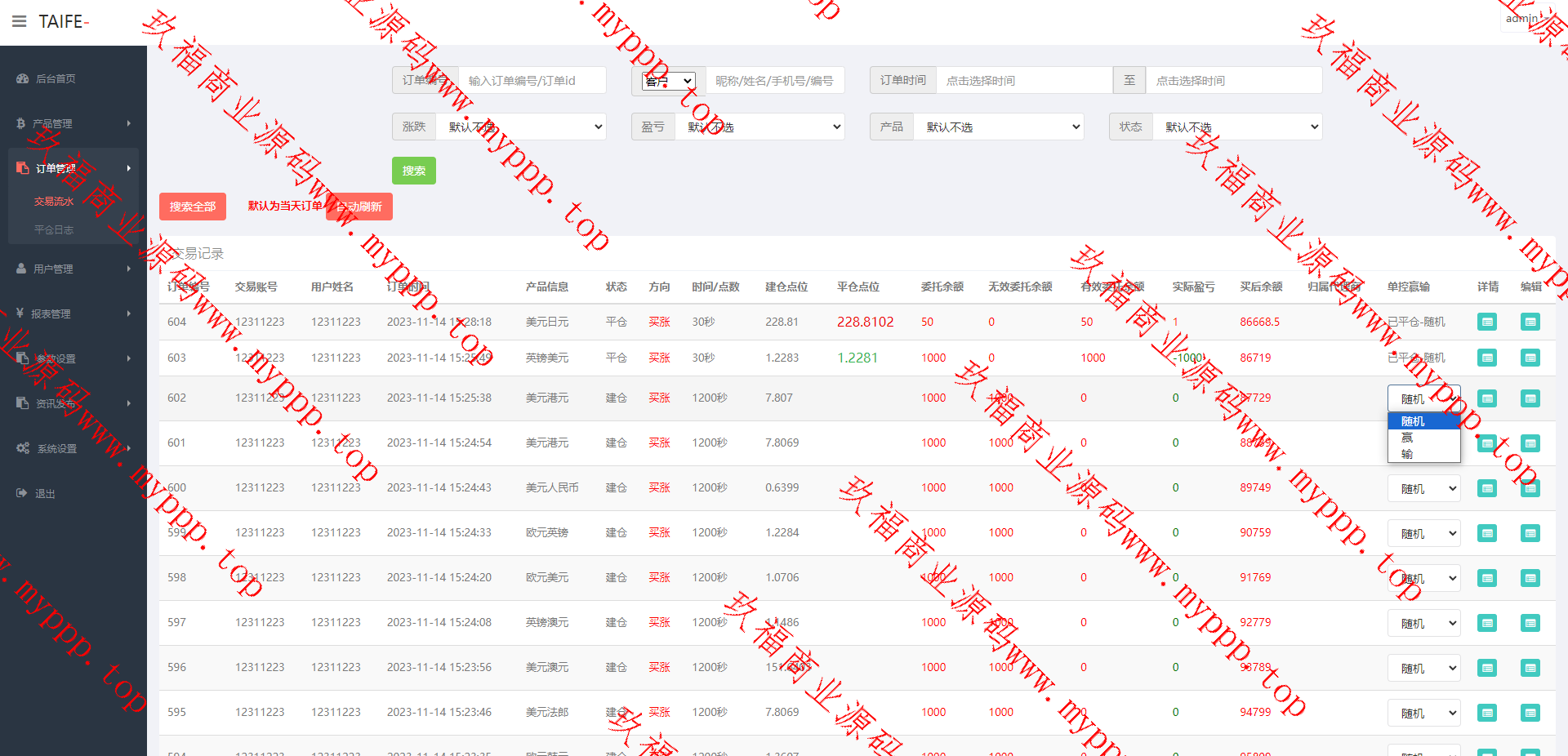Click the 自动刷新 button
The width and height of the screenshot is (1568, 756).
[x=359, y=207]
